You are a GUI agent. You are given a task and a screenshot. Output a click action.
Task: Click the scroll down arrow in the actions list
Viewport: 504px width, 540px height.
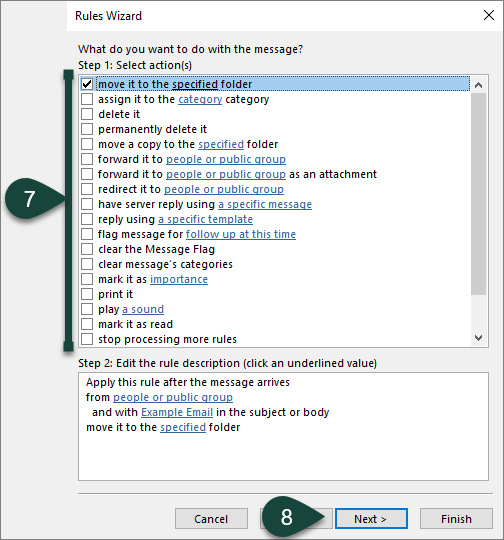pos(479,338)
